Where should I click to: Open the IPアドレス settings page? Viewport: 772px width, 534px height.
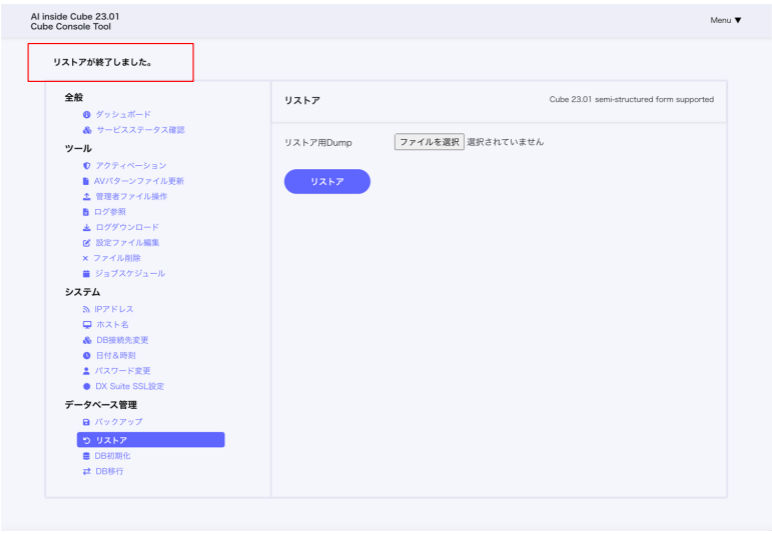point(114,309)
